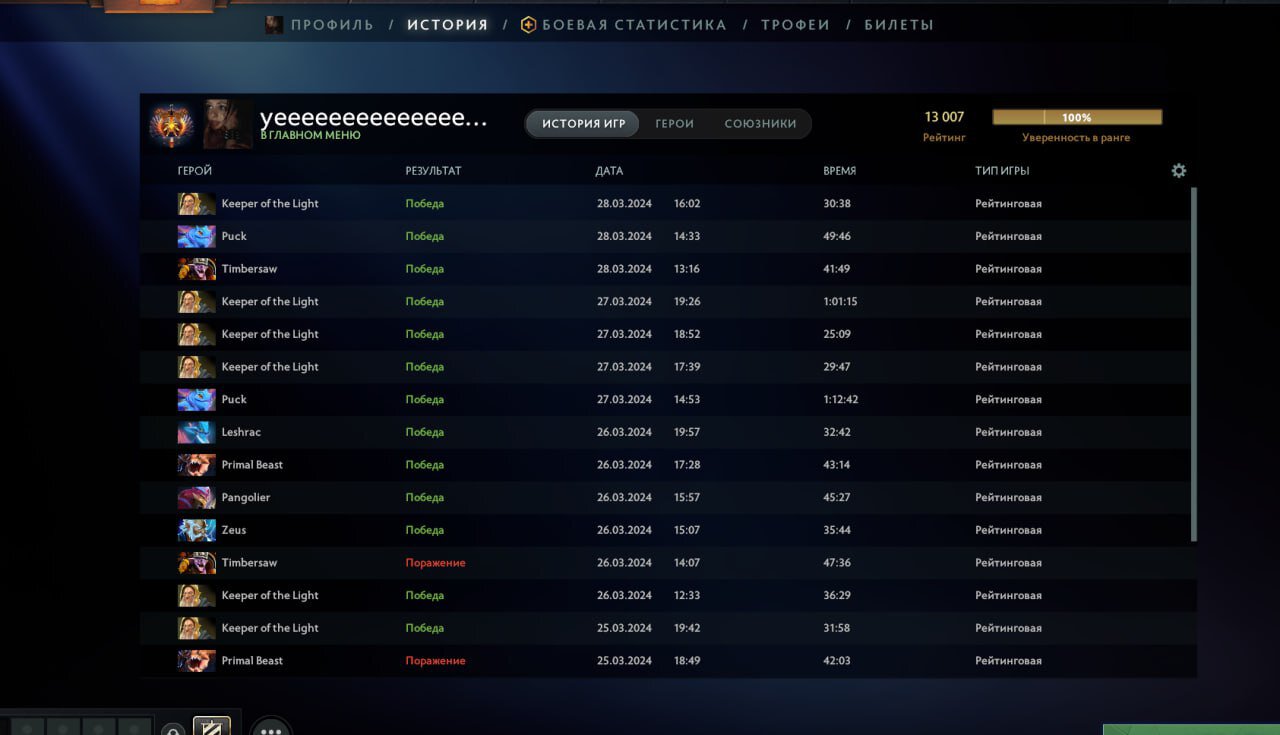Switch to the ГЕРОИ sub-tab
Screen dimensions: 1280x735
click(x=675, y=124)
